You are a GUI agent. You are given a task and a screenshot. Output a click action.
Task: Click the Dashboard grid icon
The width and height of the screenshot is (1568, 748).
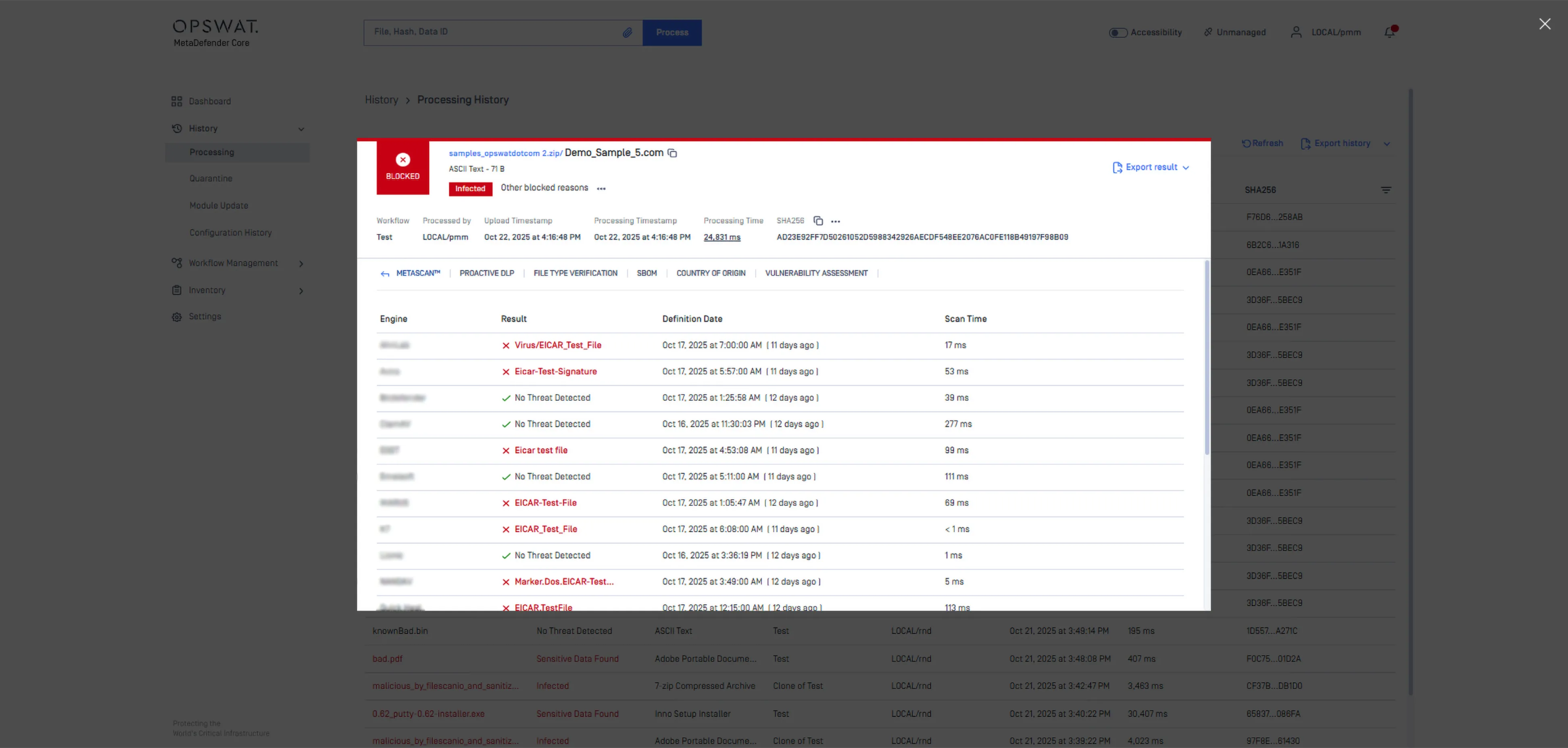point(177,101)
